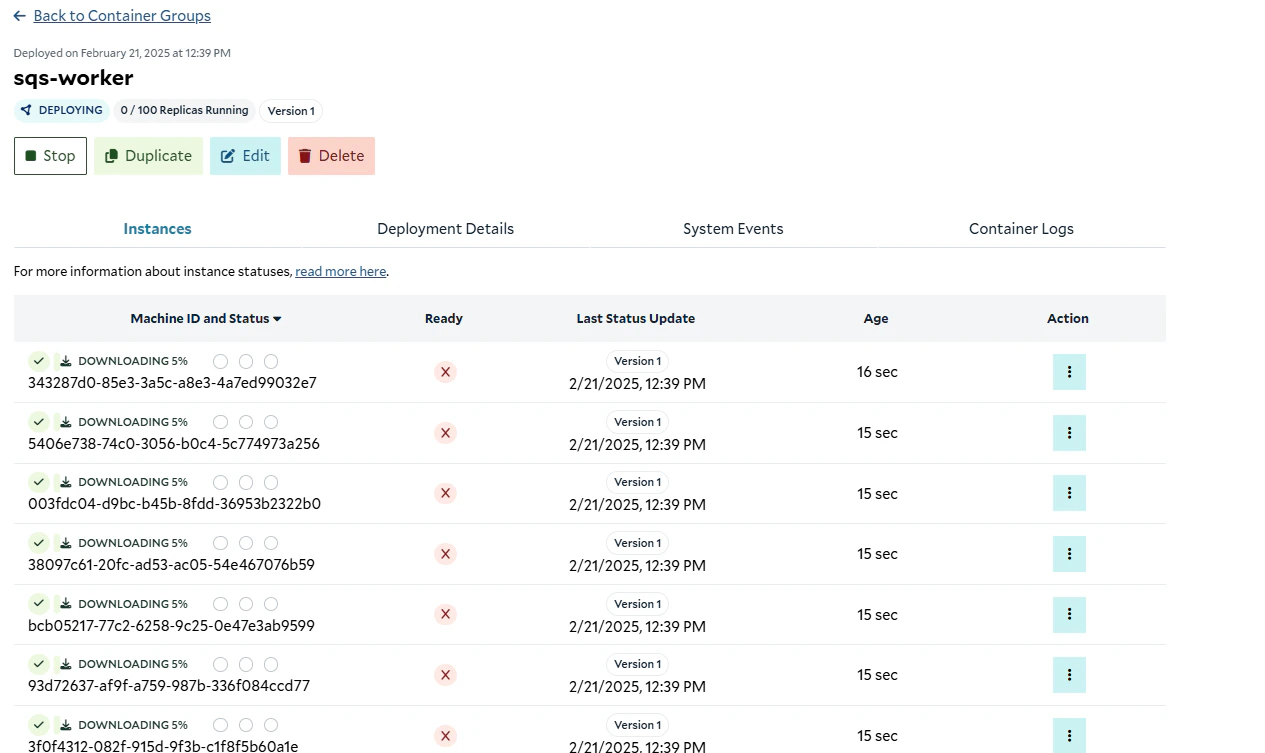Image resolution: width=1265 pixels, height=753 pixels.
Task: Sort by Machine ID and Status column
Action: tap(206, 318)
